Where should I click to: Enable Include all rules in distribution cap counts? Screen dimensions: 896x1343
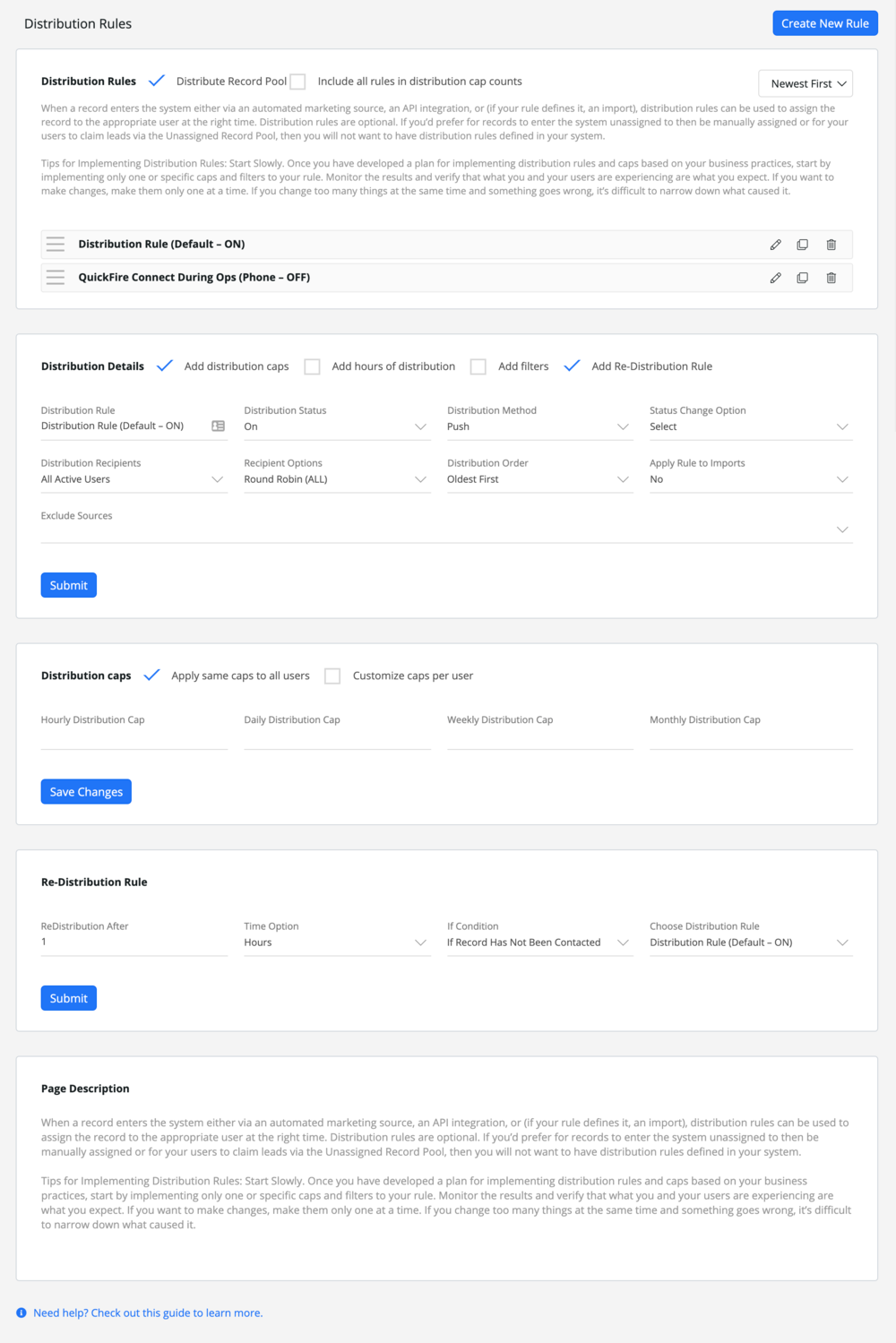click(298, 82)
